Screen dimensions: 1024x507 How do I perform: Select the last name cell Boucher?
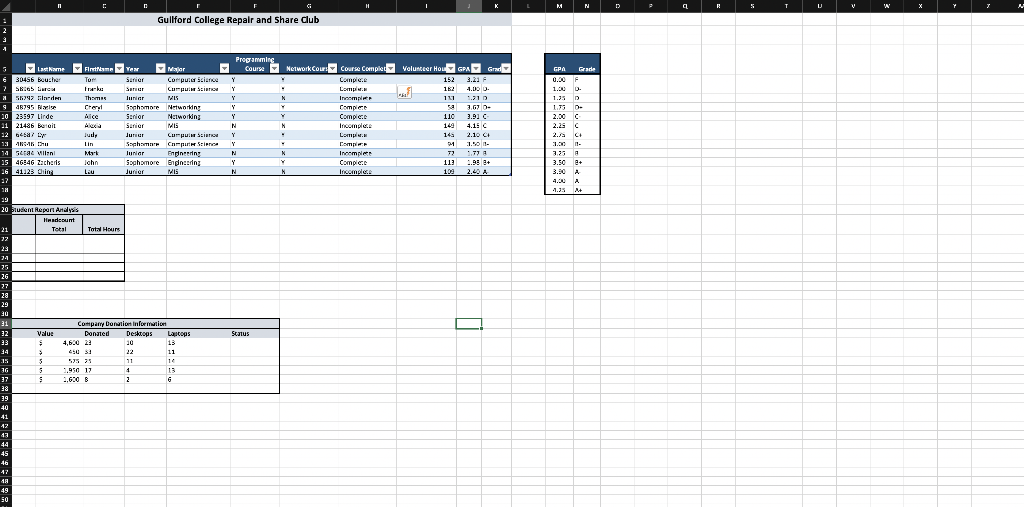coord(59,79)
